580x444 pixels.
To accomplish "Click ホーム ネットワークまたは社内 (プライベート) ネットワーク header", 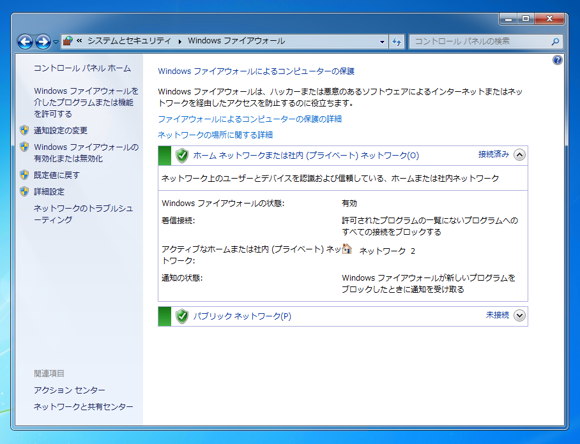I will pyautogui.click(x=306, y=155).
